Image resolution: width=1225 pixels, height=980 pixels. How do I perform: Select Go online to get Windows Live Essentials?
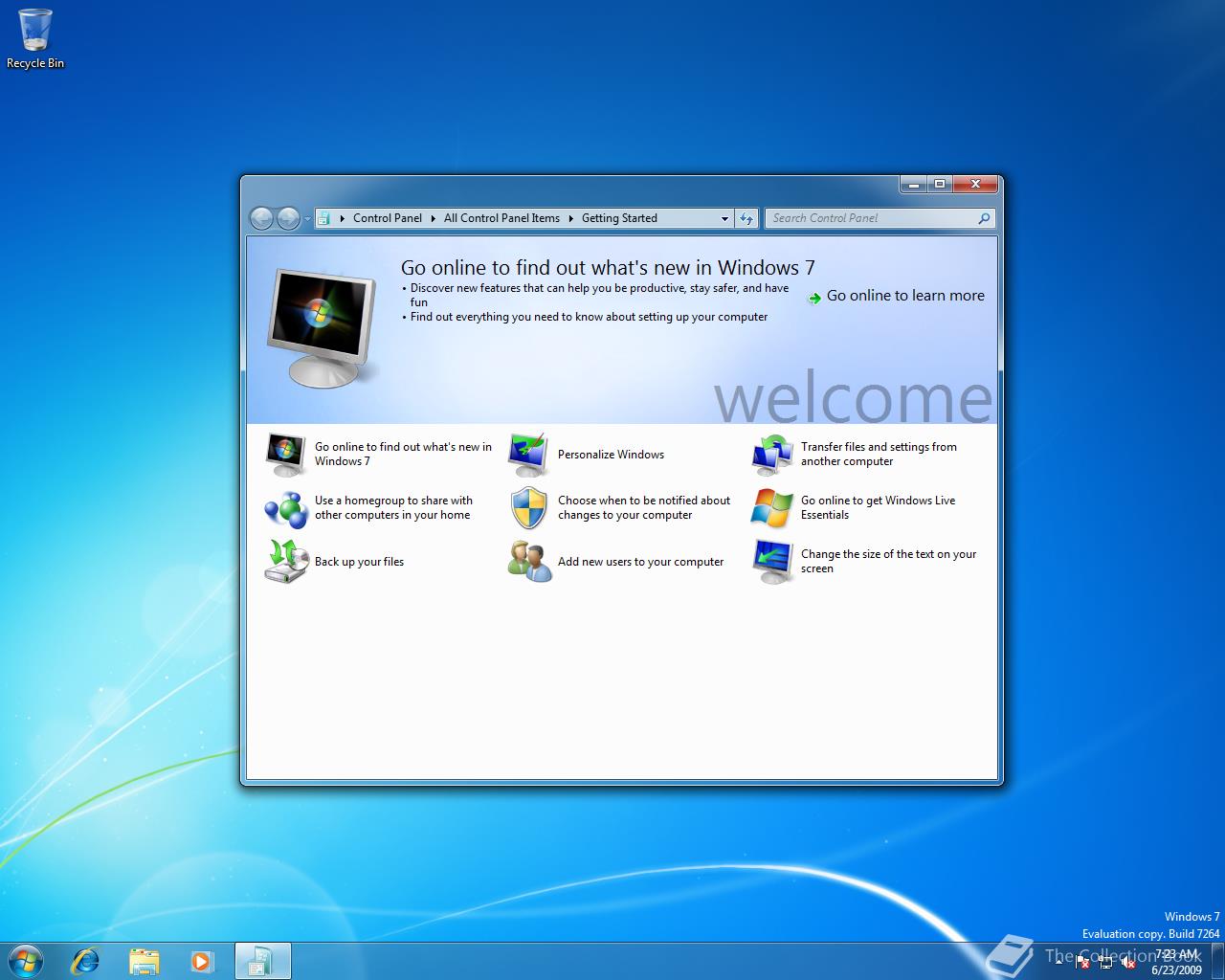[878, 507]
